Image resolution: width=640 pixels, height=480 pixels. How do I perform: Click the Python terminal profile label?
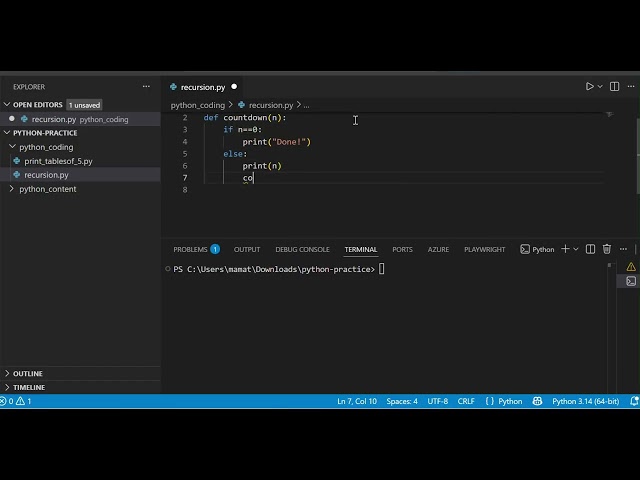pos(537,249)
